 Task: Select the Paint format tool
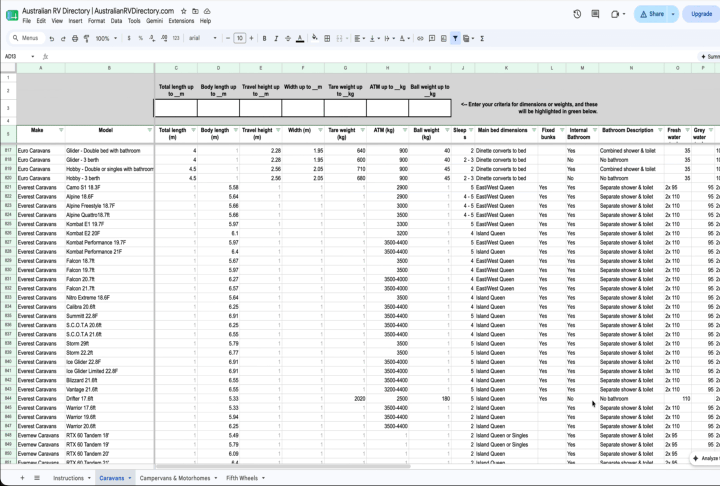point(86,39)
